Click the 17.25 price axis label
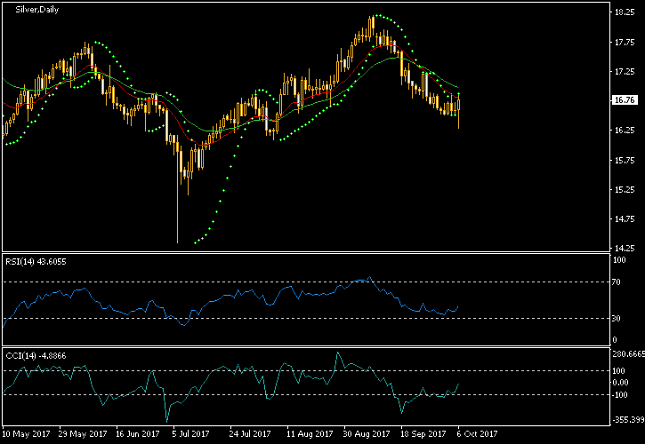The height and width of the screenshot is (444, 645). click(x=624, y=72)
